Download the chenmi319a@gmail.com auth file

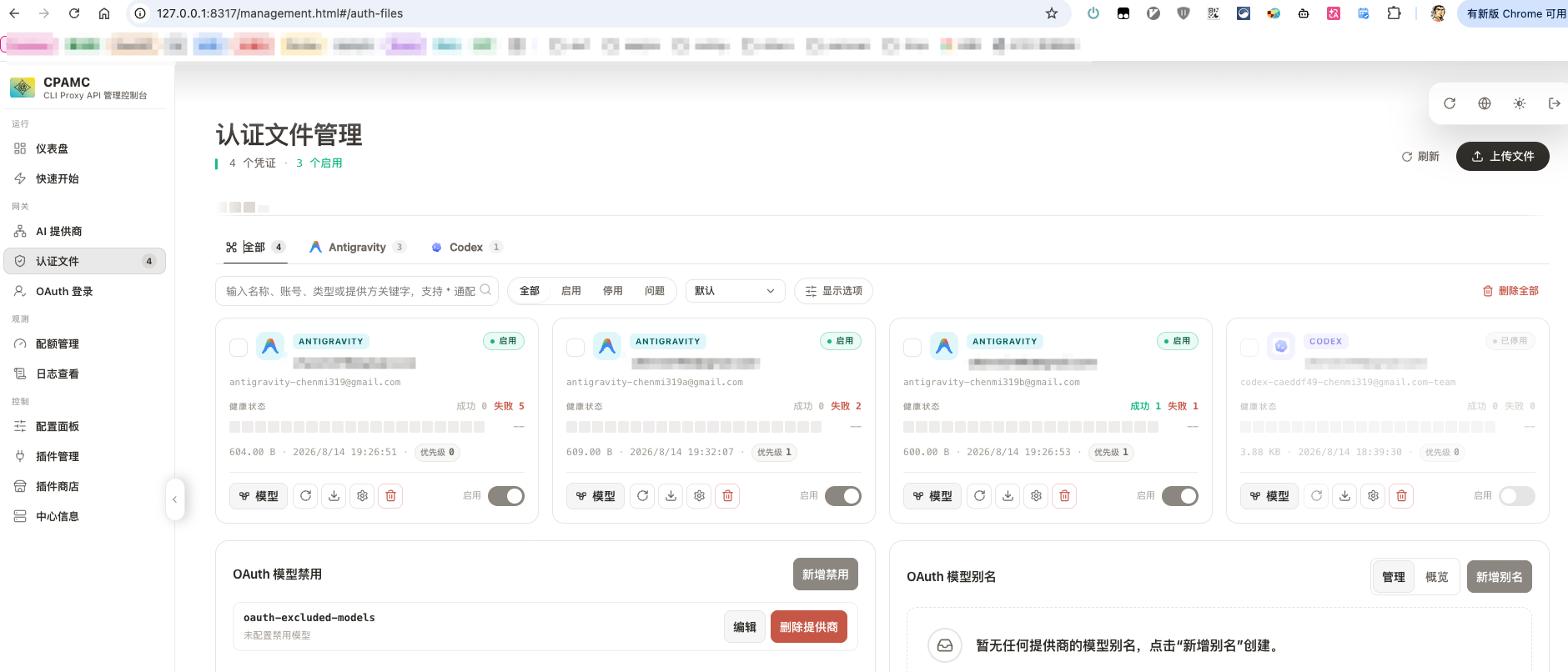[671, 496]
